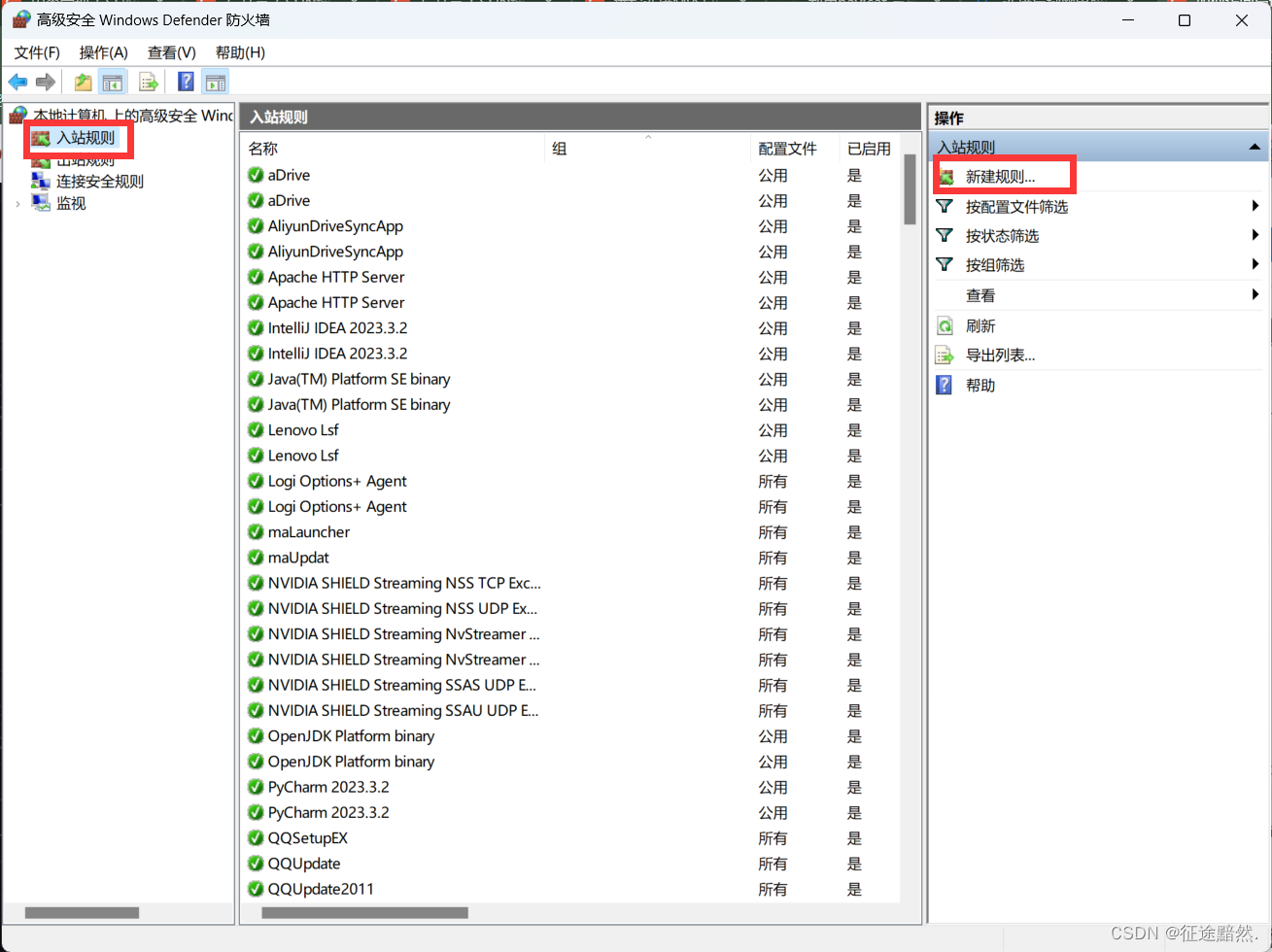This screenshot has height=952, width=1272.
Task: Select NVIDIA SHIELD Streaming SSAS UDP rule
Action: [x=569, y=685]
